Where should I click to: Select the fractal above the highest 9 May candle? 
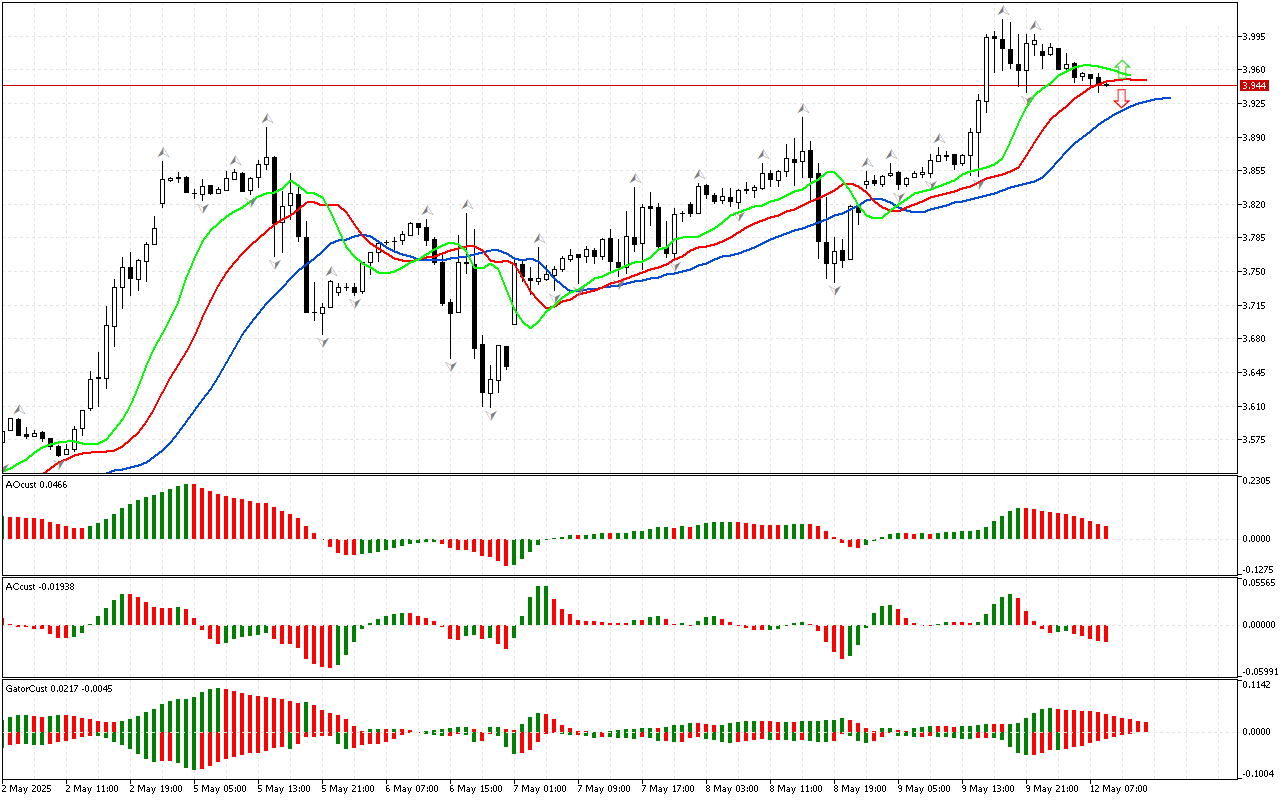coord(1003,11)
